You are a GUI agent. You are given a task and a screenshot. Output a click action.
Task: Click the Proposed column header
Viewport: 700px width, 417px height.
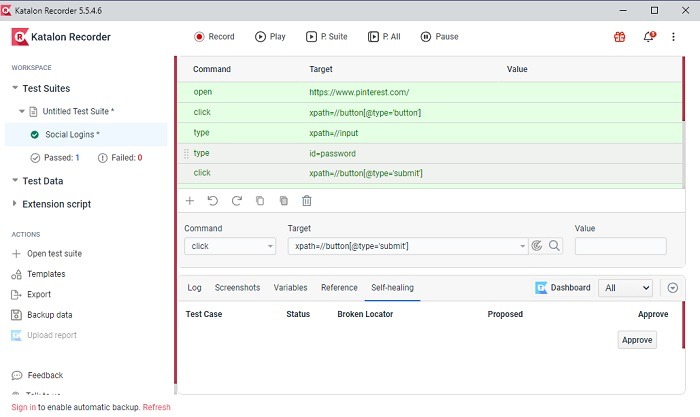click(x=505, y=314)
